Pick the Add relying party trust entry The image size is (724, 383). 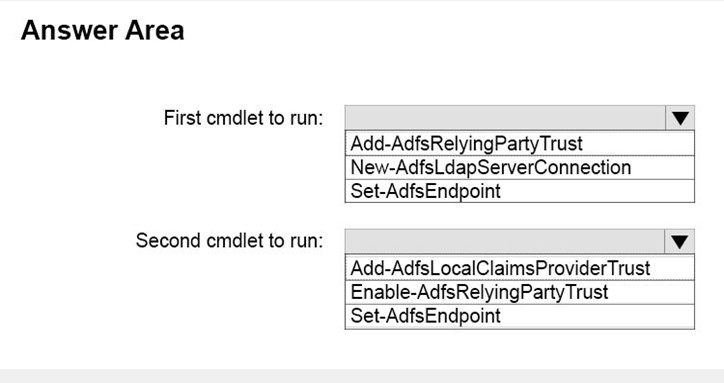tap(519, 143)
